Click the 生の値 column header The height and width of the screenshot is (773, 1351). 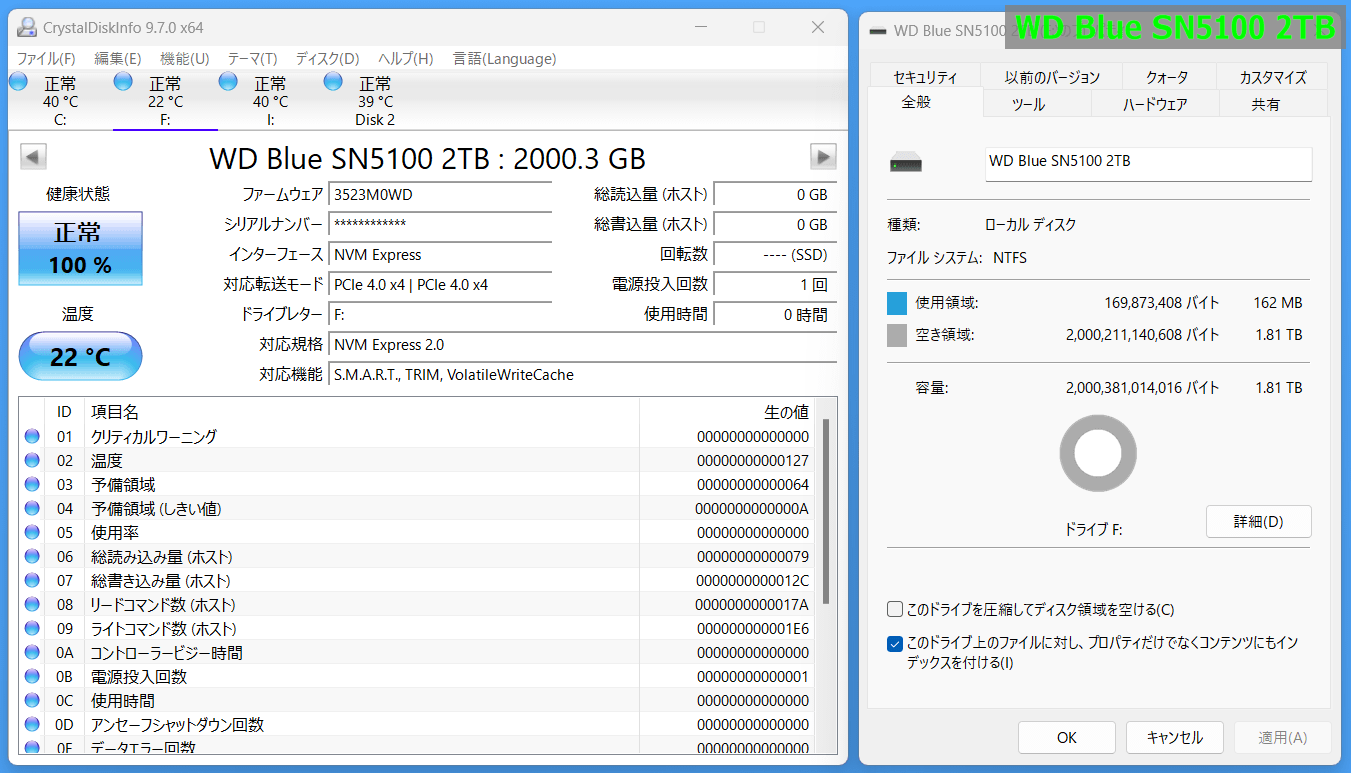tap(728, 411)
